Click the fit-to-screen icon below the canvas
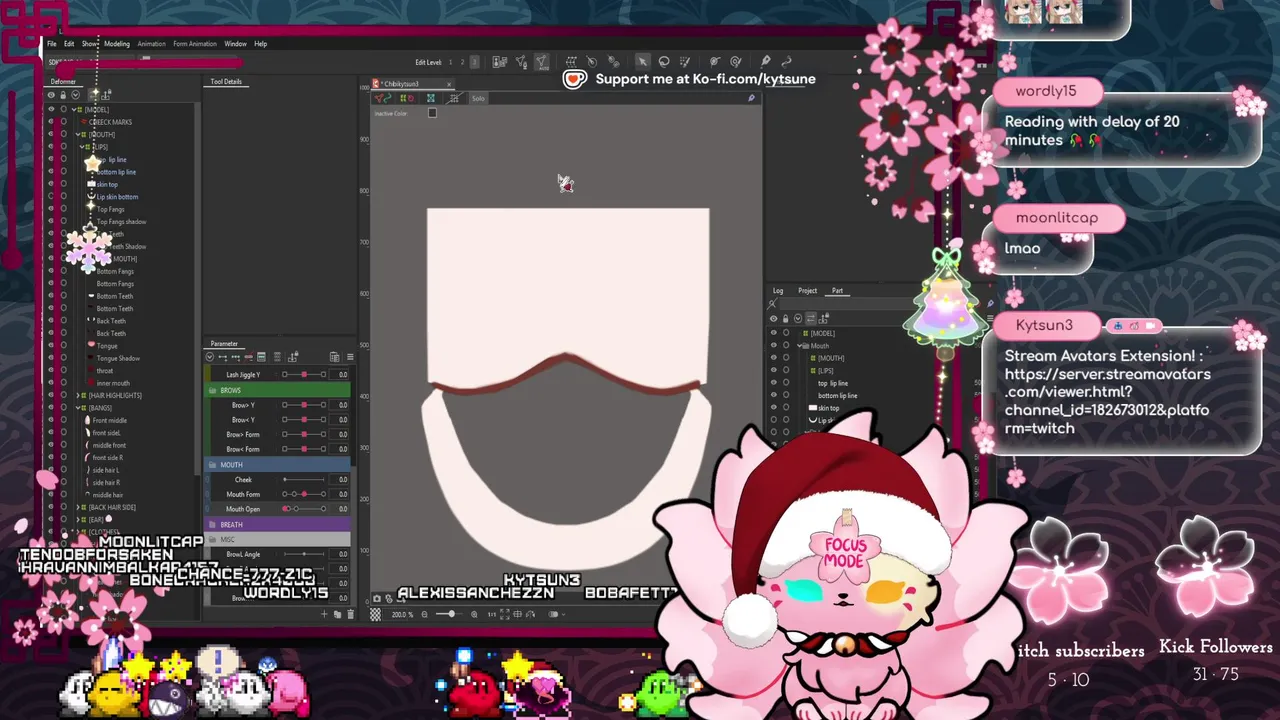The height and width of the screenshot is (720, 1280). pos(505,614)
